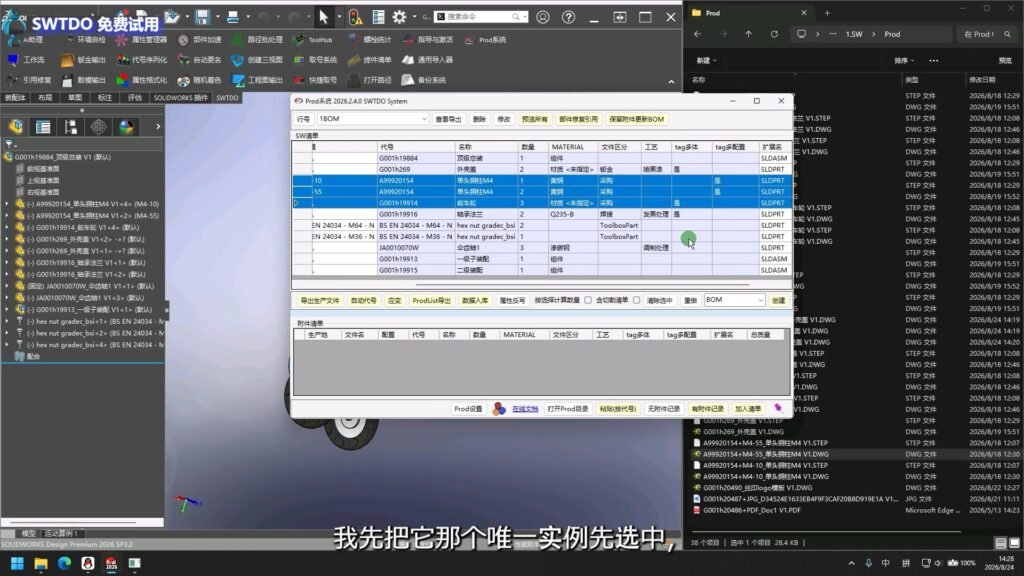1024x576 pixels.
Task: Open the 新建 dropdown in File Explorer
Action: [x=706, y=60]
